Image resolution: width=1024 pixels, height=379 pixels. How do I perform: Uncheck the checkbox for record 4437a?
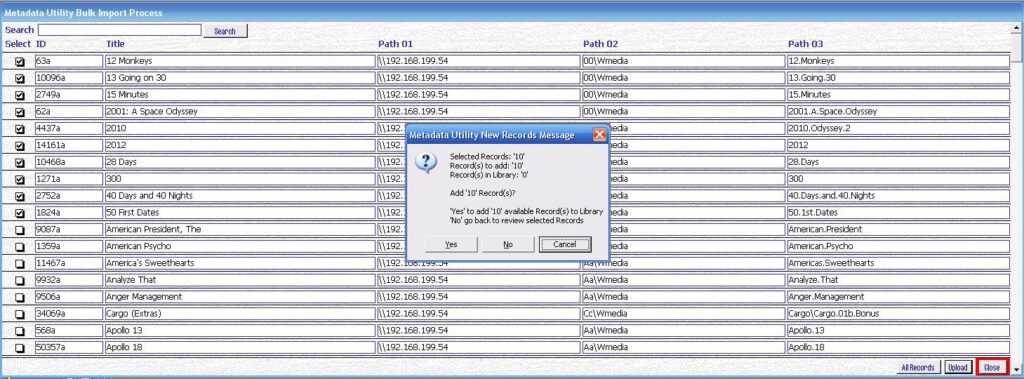[x=20, y=129]
